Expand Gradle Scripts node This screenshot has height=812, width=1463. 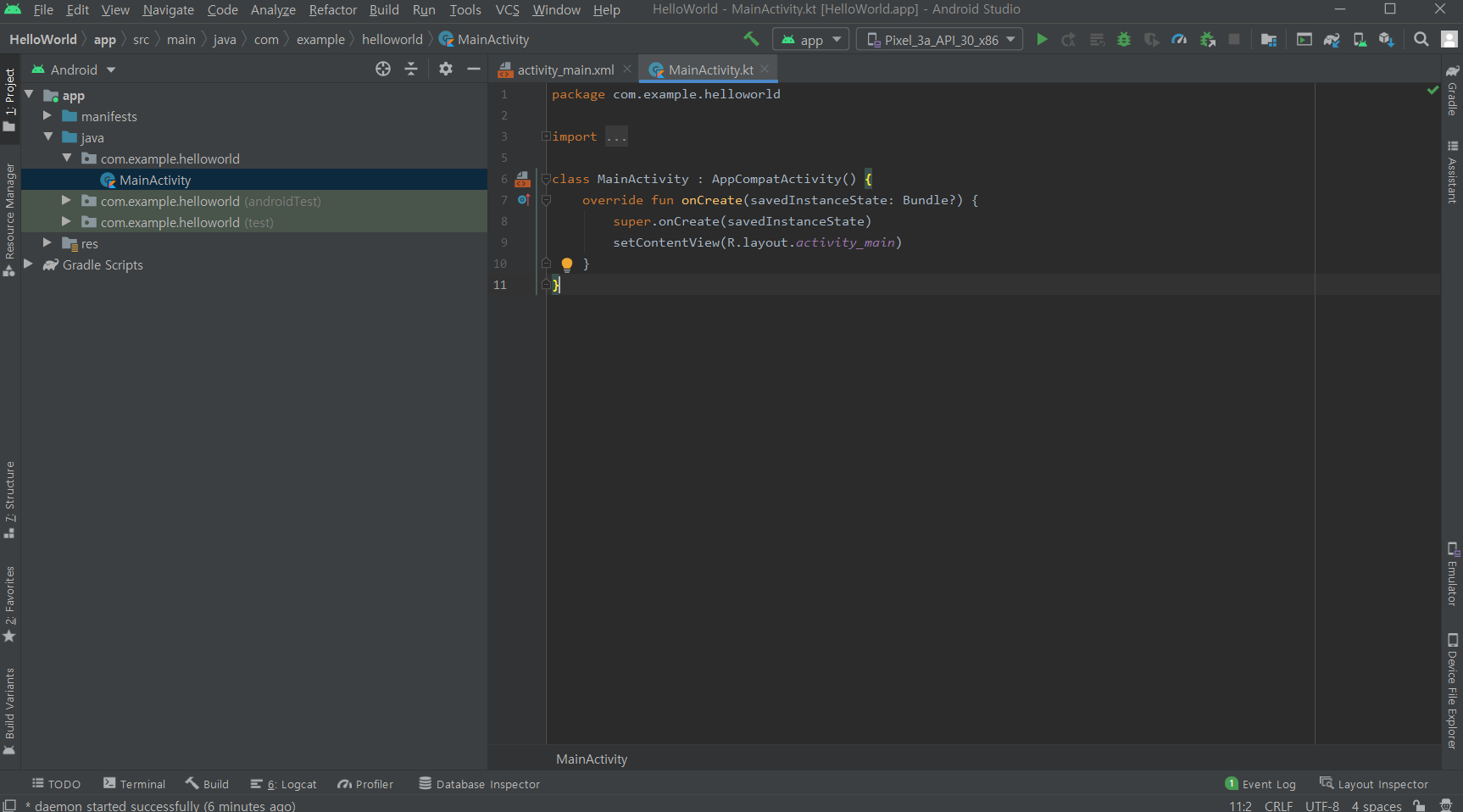[28, 264]
